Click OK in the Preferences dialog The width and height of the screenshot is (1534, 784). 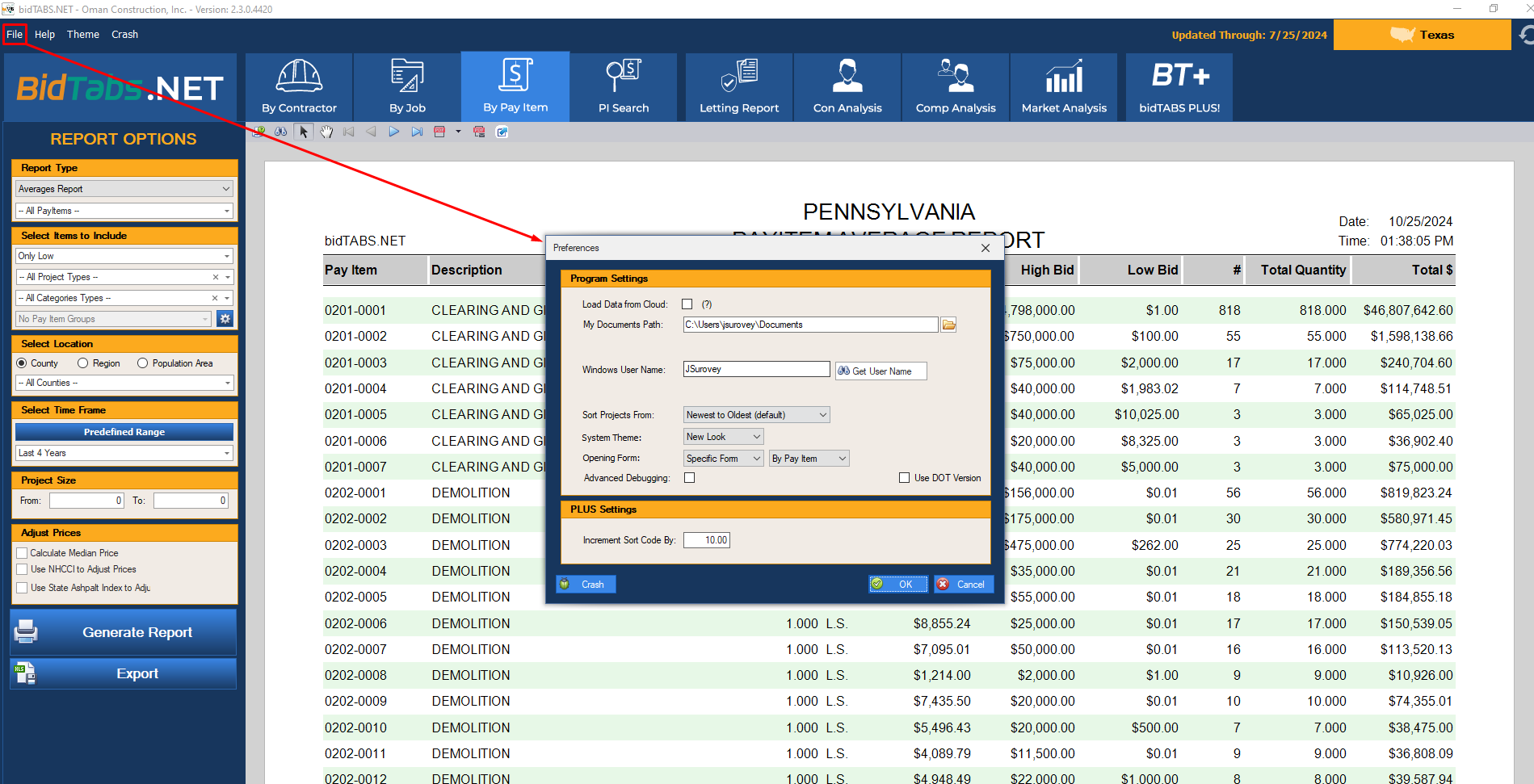898,585
